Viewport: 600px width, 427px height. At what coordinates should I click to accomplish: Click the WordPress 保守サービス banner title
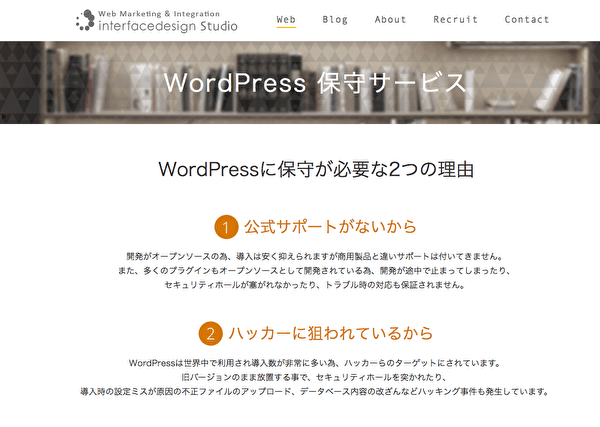315,83
